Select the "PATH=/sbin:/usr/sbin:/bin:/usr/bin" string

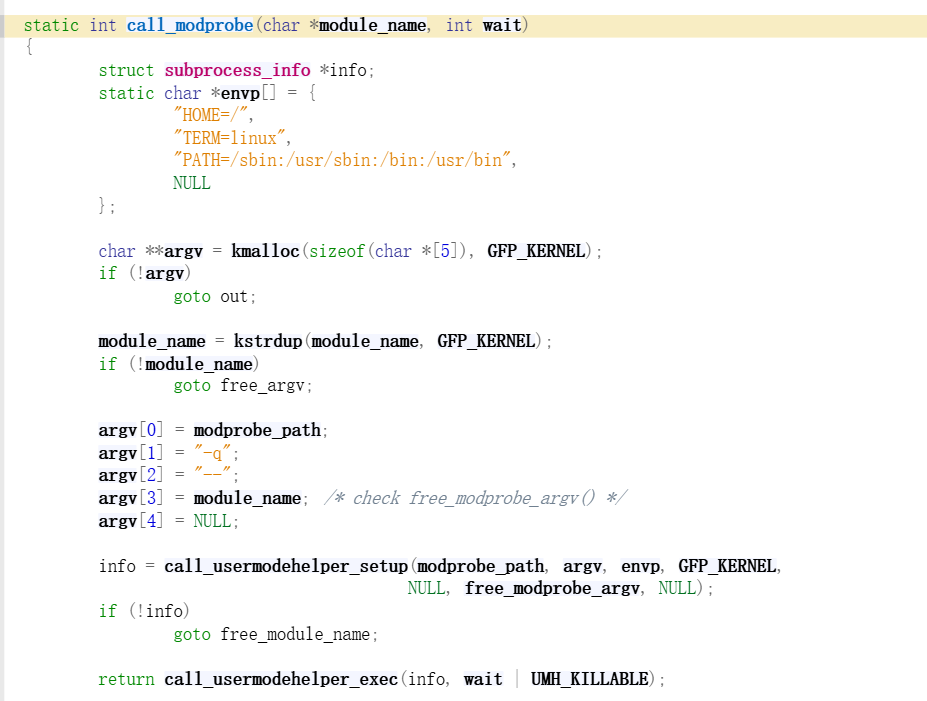point(344,160)
